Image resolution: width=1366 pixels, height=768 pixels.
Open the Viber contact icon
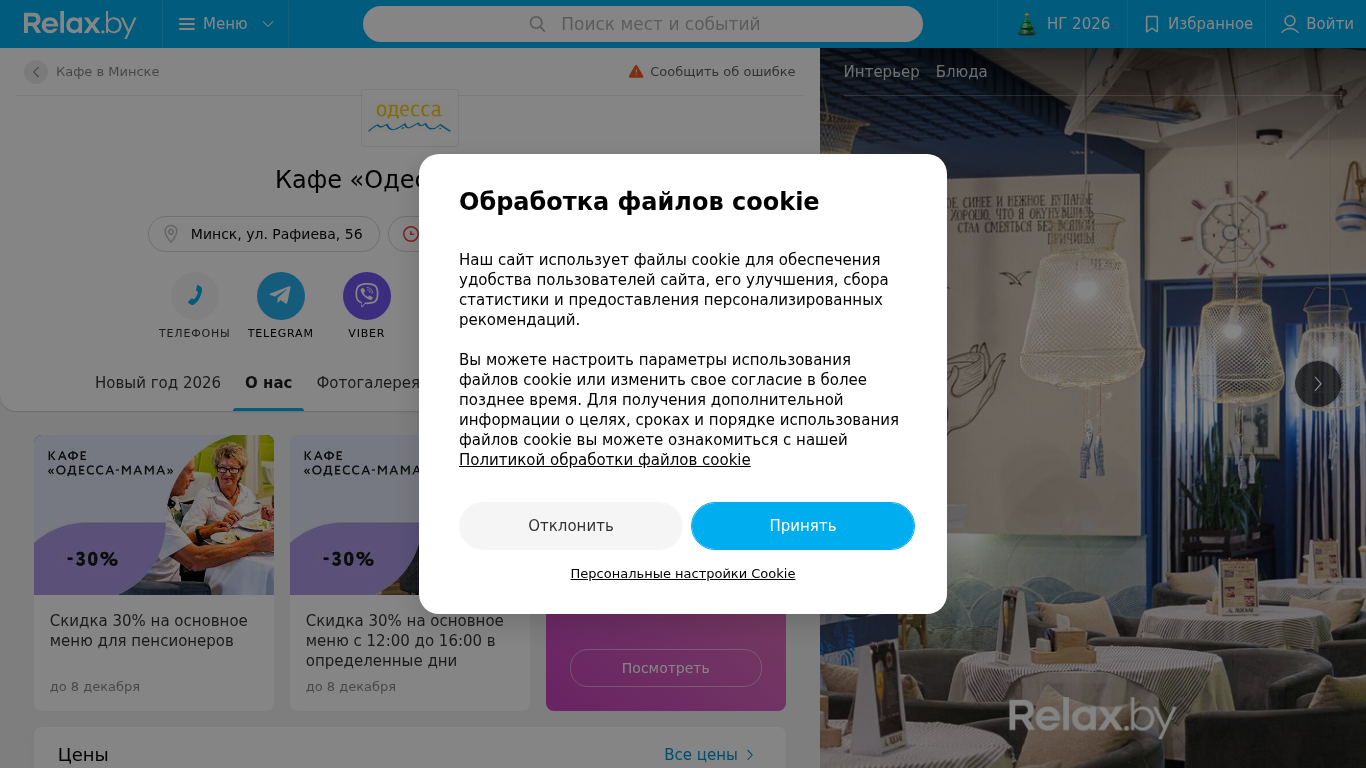(x=367, y=296)
